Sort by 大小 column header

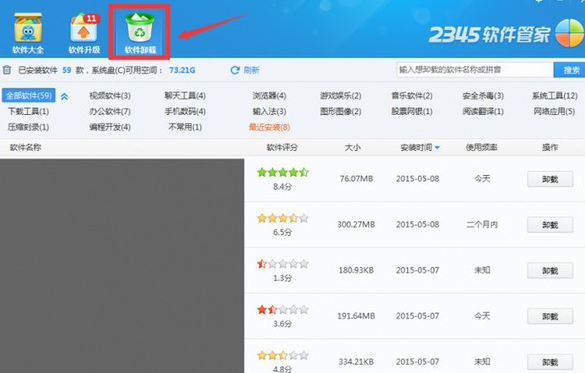352,147
